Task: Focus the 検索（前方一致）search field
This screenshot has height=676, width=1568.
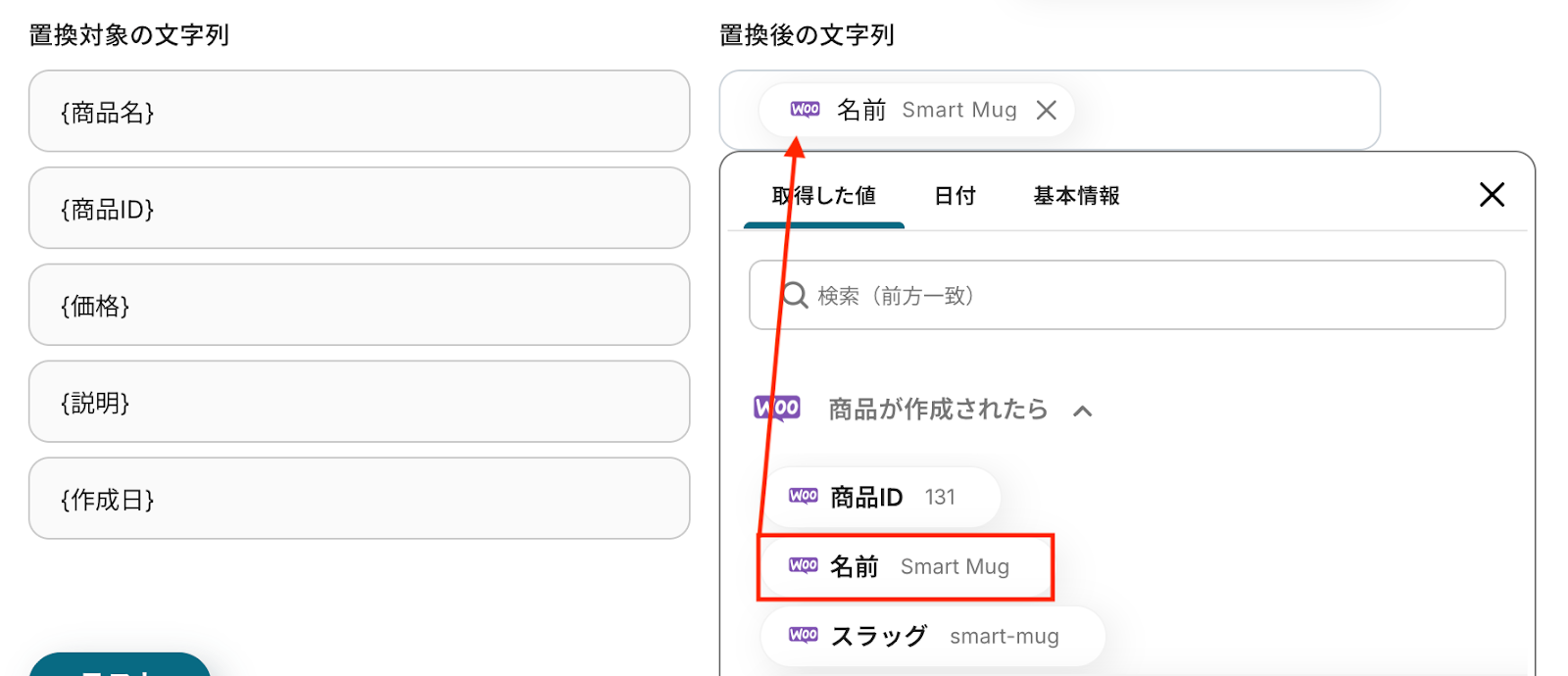Action: [1127, 295]
